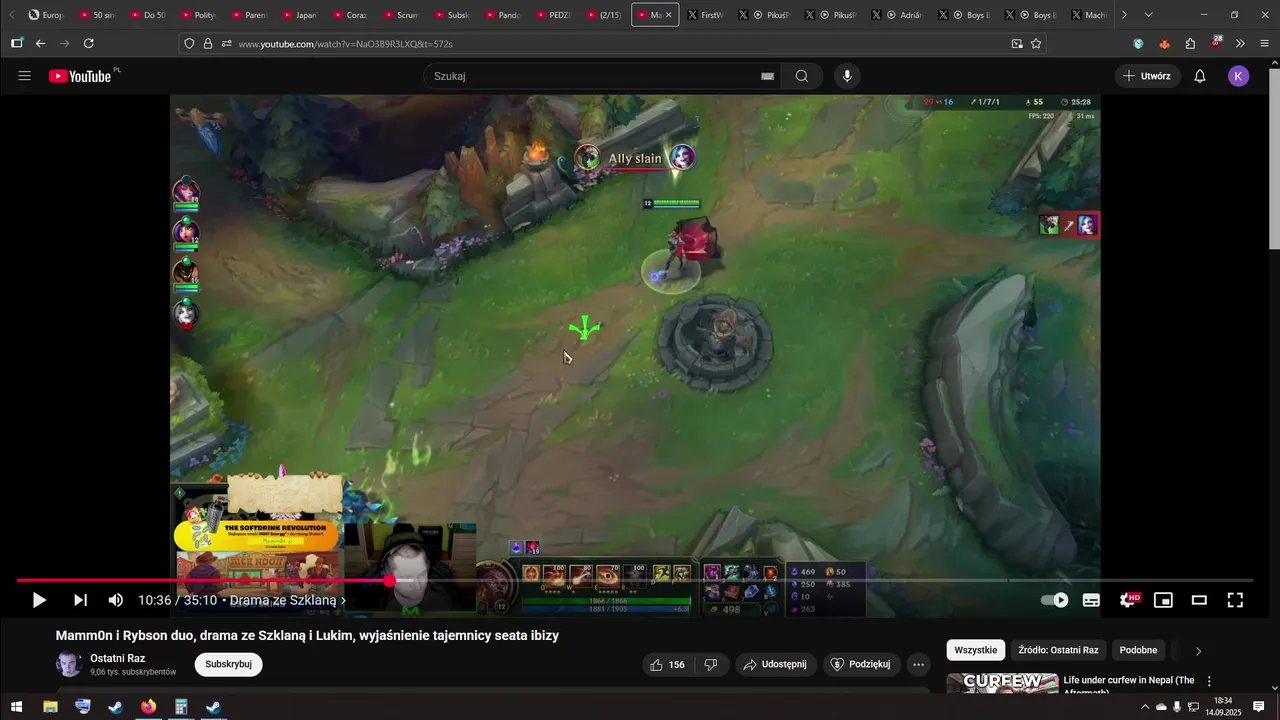Open options for the Nepal curfew video
Screen dimensions: 1280x720
point(1209,681)
